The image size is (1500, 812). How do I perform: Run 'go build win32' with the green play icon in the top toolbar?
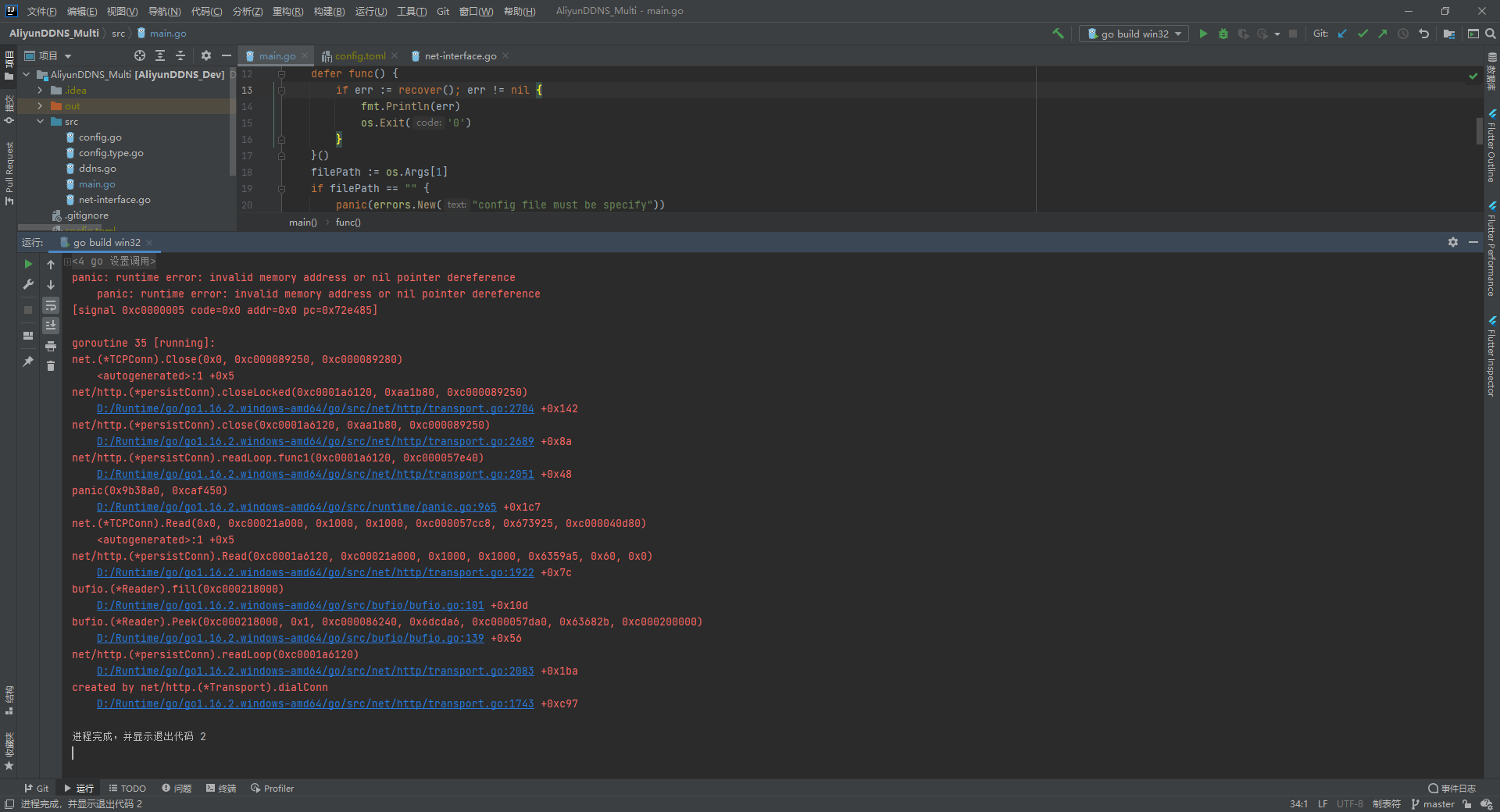point(1203,34)
